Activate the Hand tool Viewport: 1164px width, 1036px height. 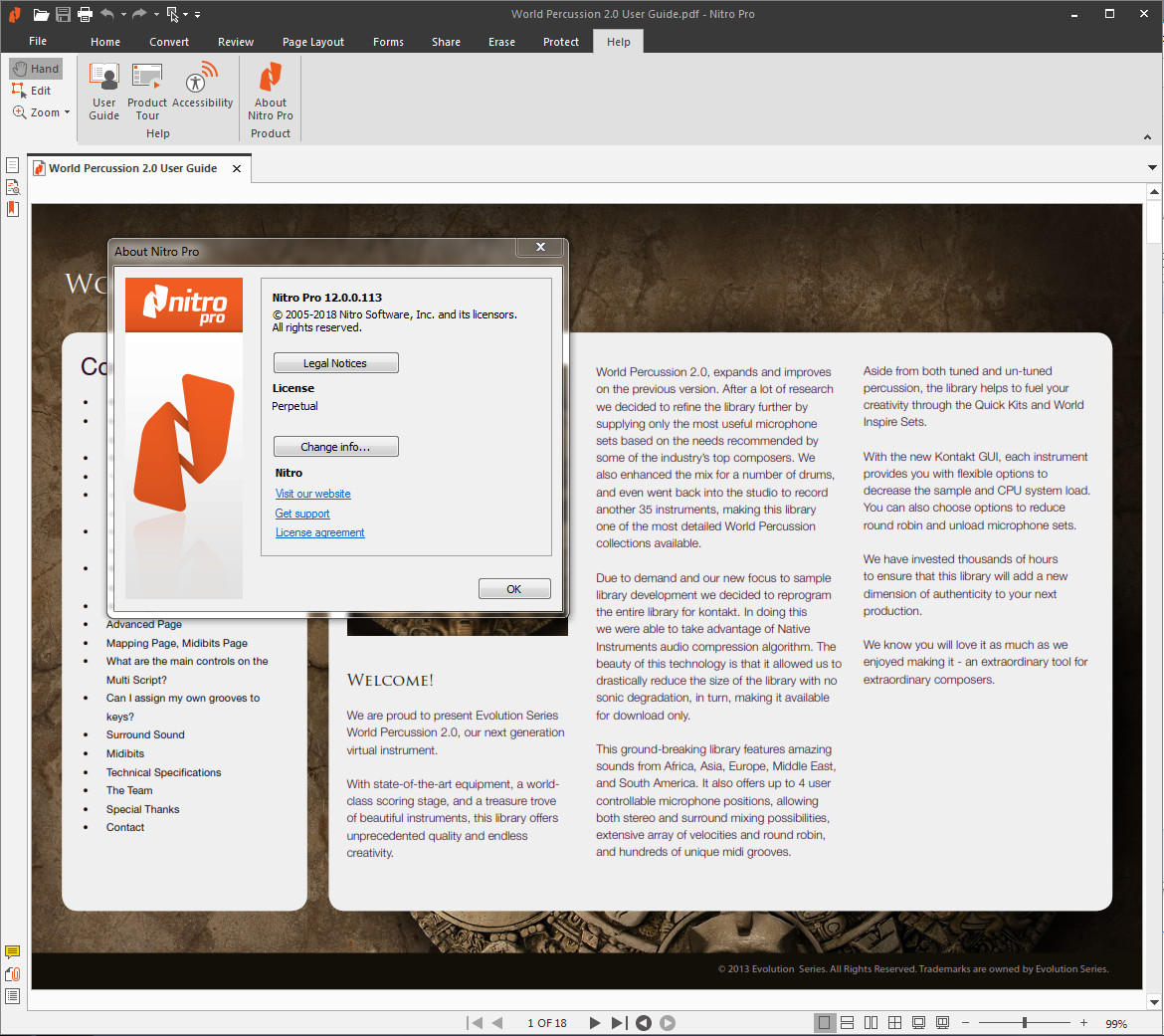[36, 69]
